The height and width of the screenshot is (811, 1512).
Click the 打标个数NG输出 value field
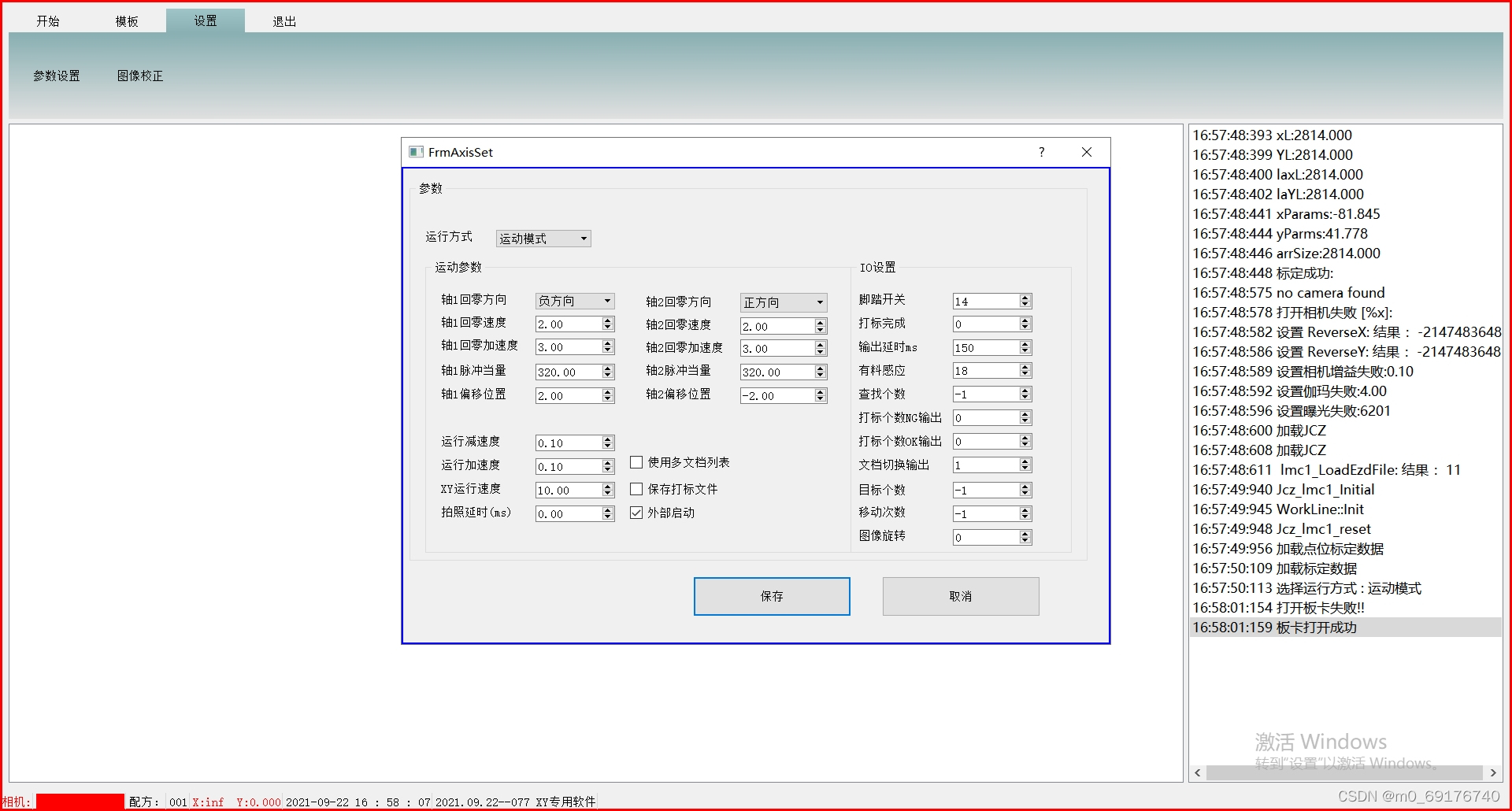[x=986, y=418]
